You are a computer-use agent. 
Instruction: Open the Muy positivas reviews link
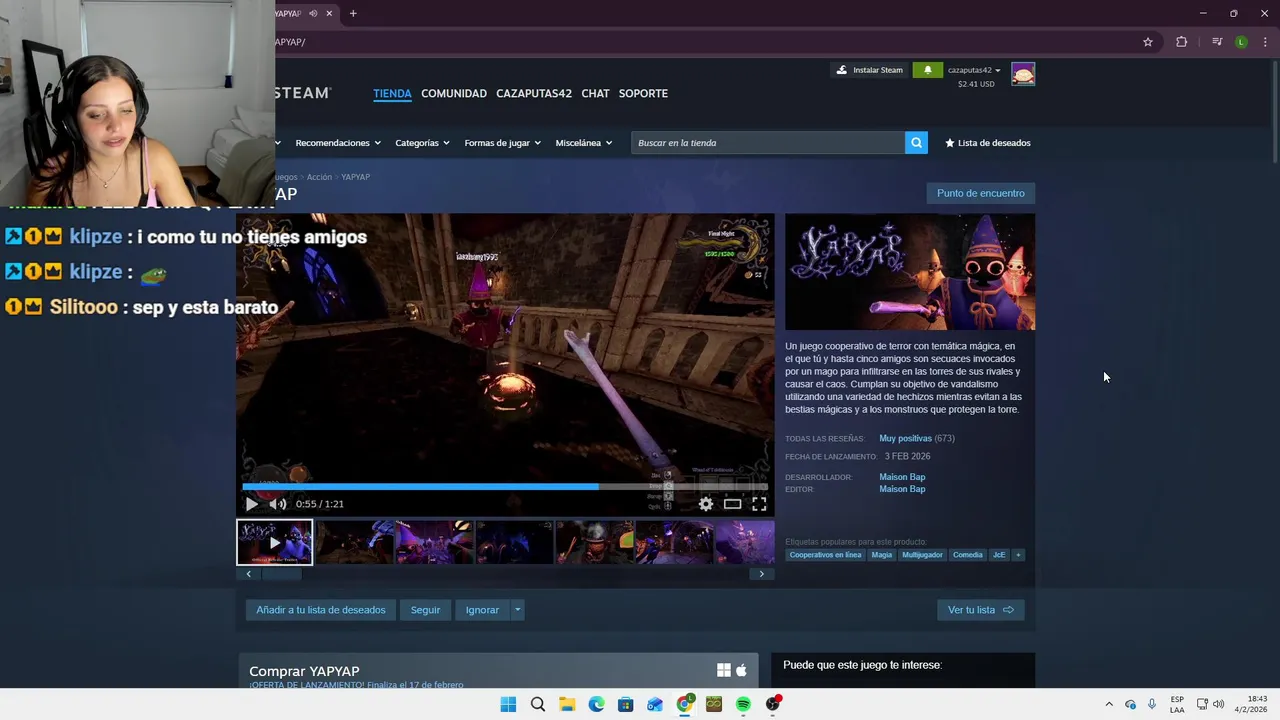pyautogui.click(x=905, y=438)
